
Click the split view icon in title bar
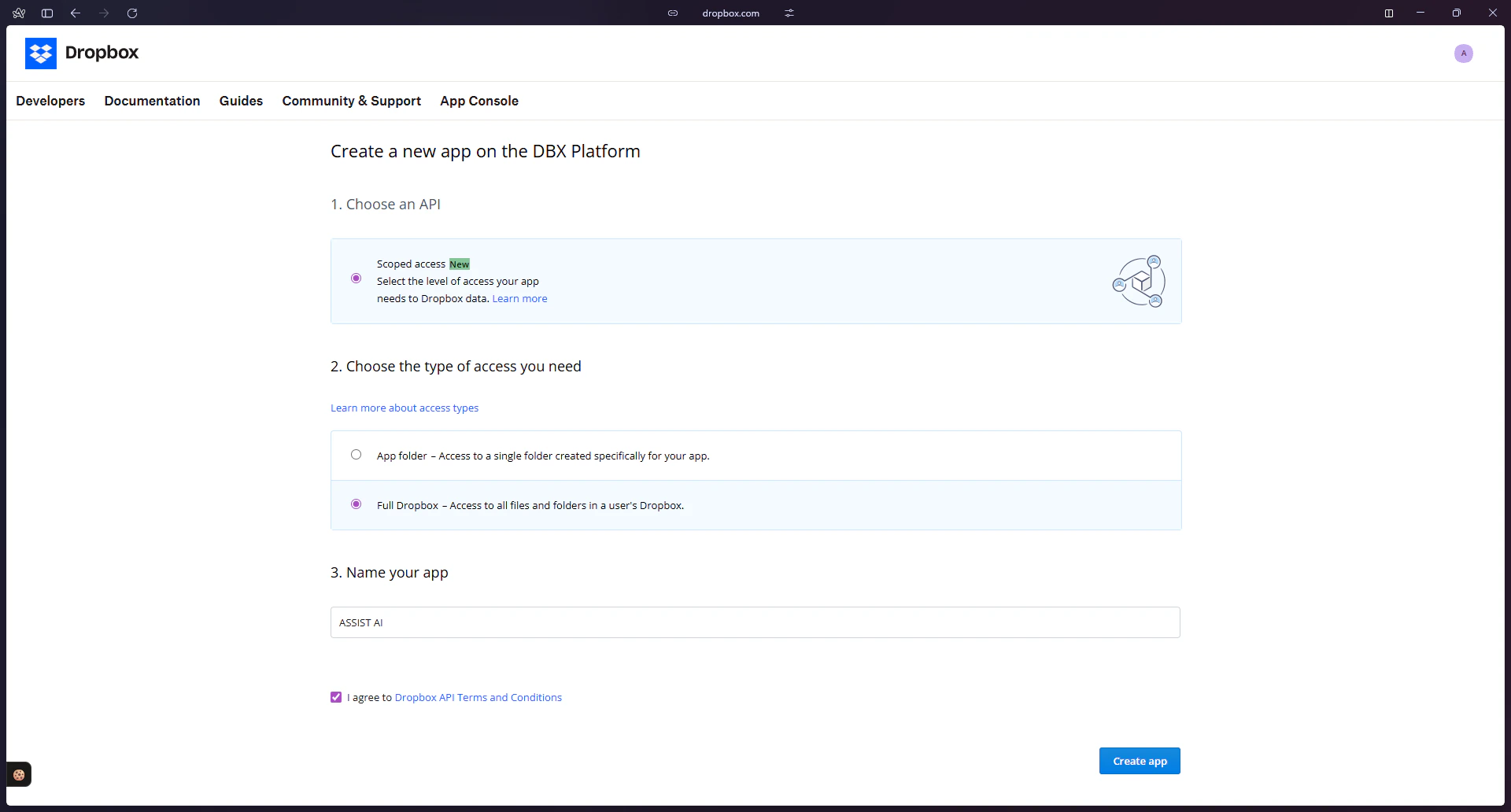[x=1389, y=13]
